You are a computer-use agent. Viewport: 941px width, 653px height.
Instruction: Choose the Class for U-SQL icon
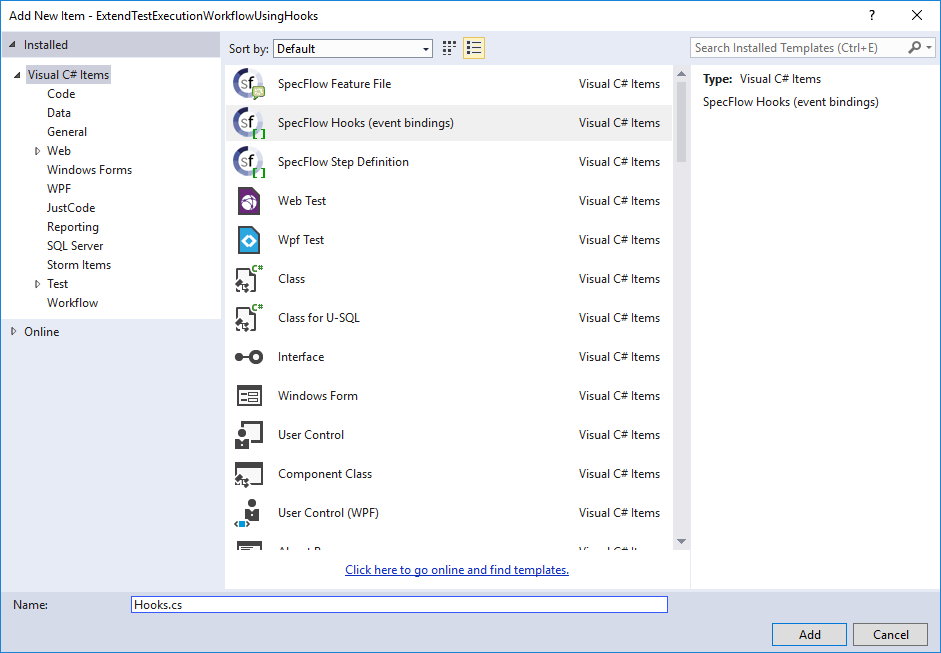(249, 317)
